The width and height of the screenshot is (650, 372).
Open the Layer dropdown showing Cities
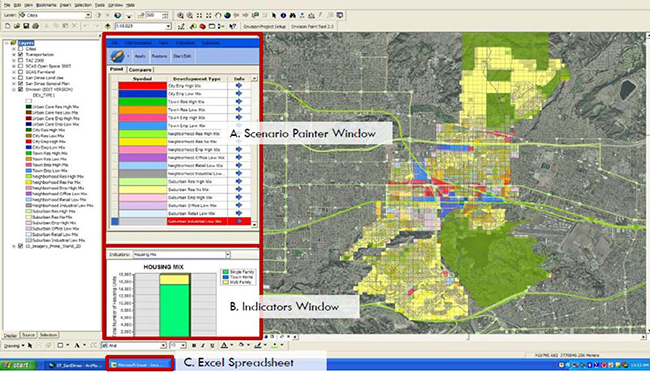(88, 15)
